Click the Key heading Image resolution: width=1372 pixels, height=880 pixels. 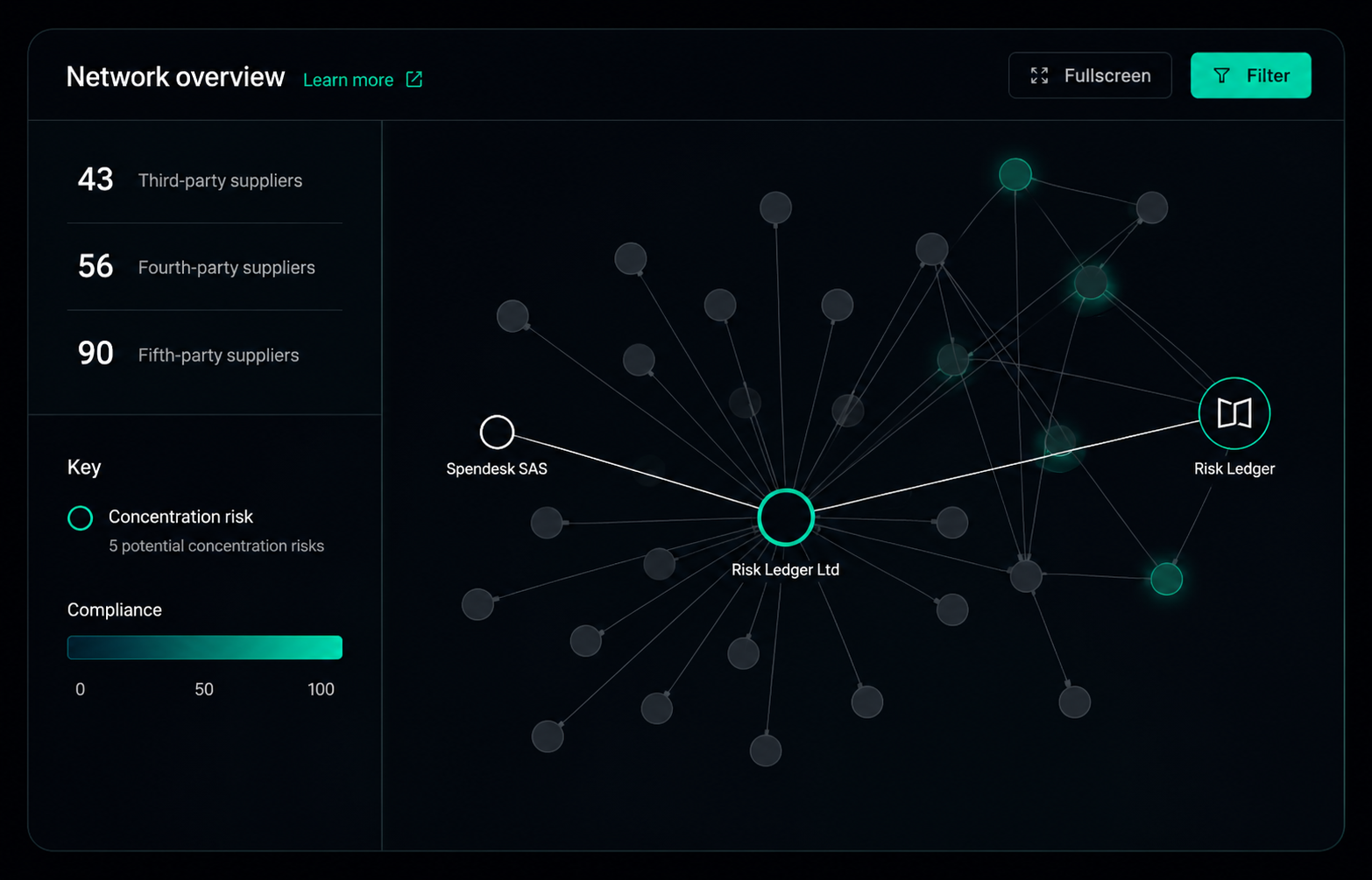(84, 468)
